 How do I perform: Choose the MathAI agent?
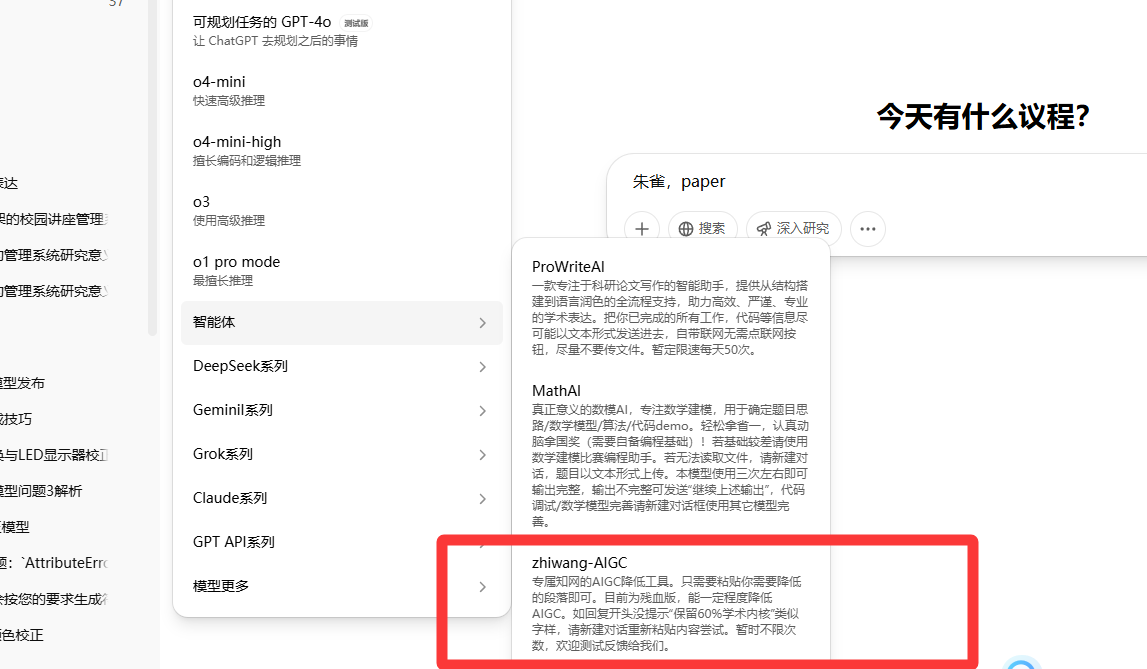point(670,455)
